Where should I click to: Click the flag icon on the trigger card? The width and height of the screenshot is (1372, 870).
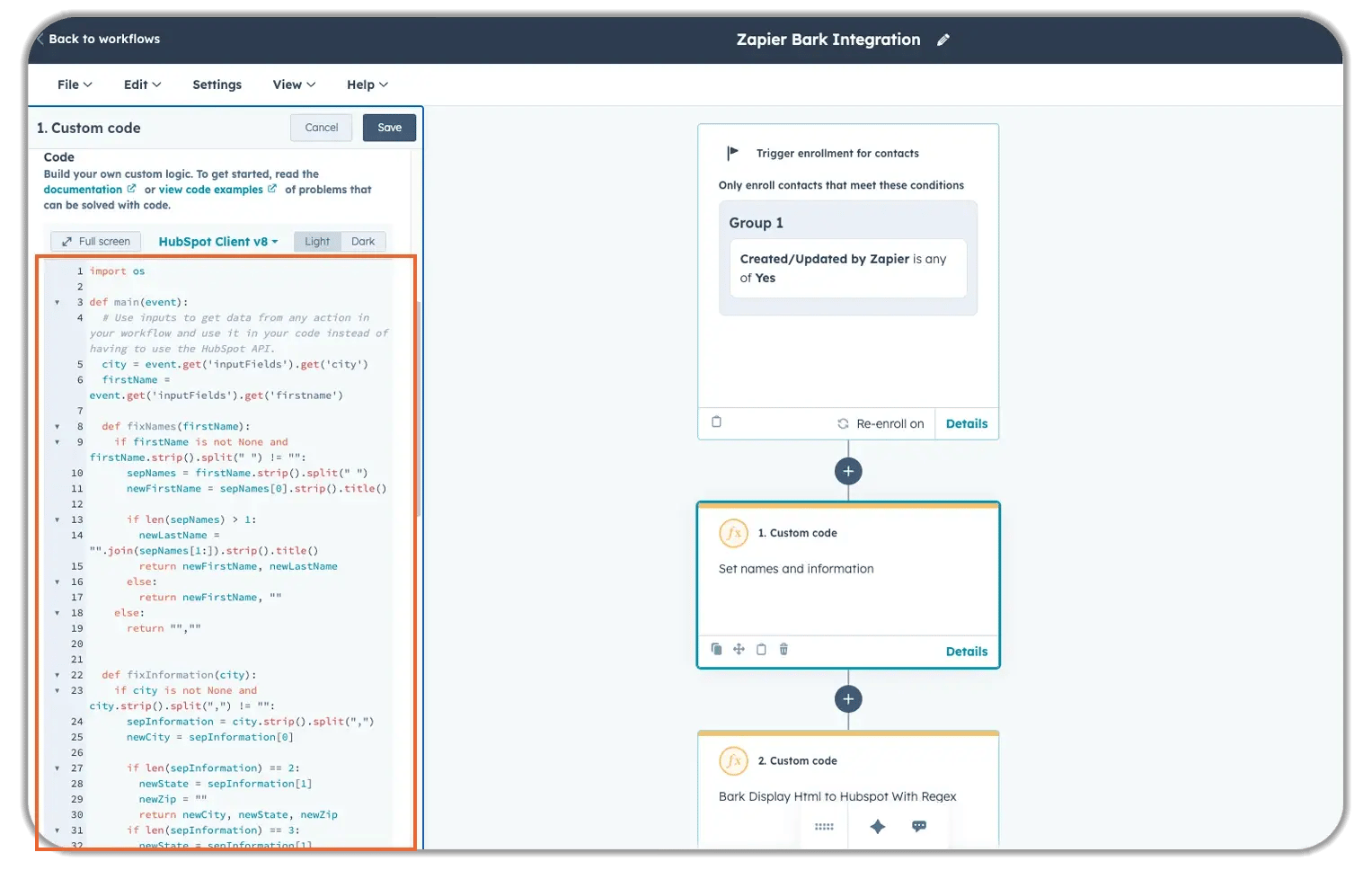point(731,152)
